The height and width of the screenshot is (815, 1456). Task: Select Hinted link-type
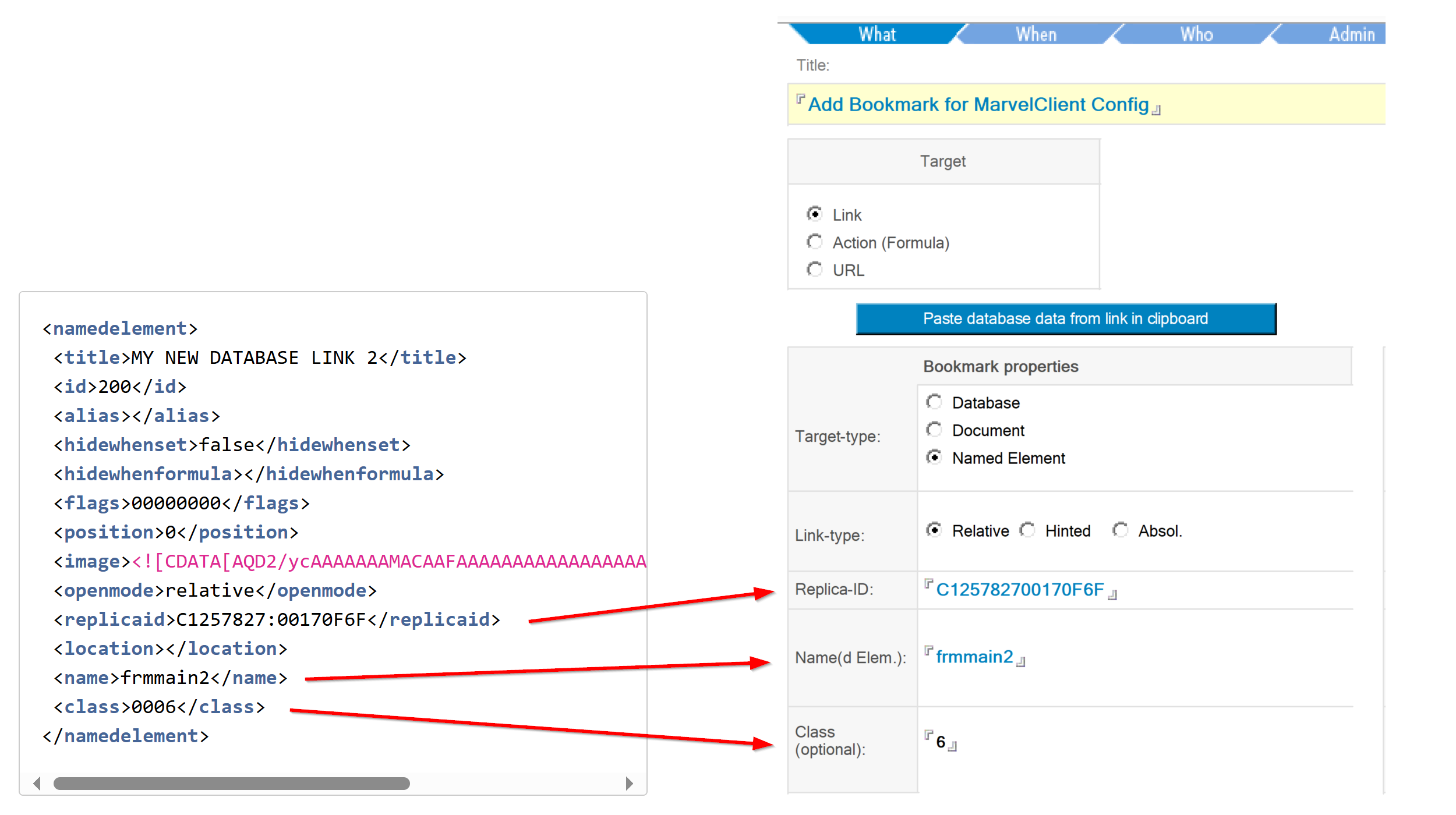click(1027, 530)
